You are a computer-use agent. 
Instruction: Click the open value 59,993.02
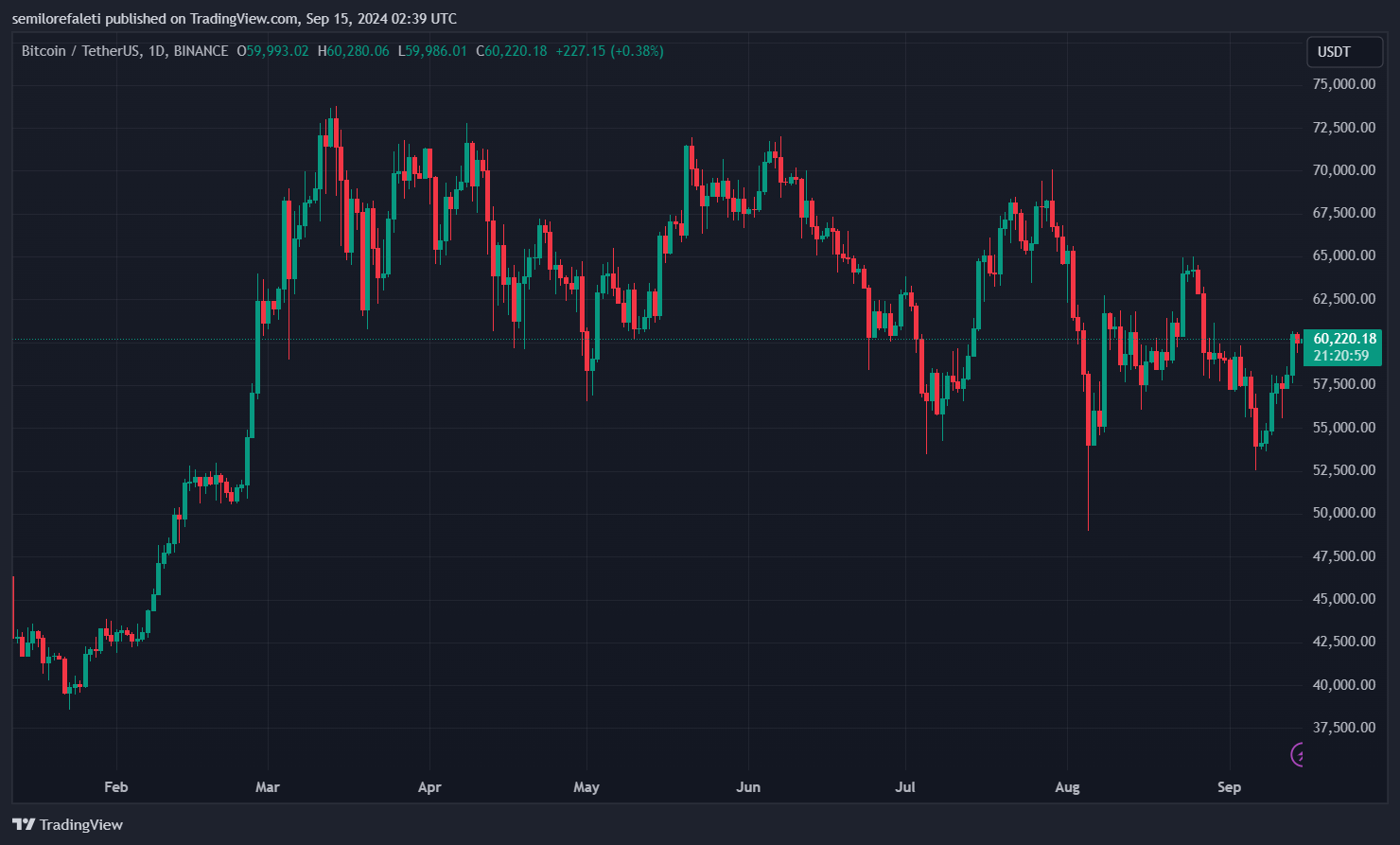click(277, 51)
